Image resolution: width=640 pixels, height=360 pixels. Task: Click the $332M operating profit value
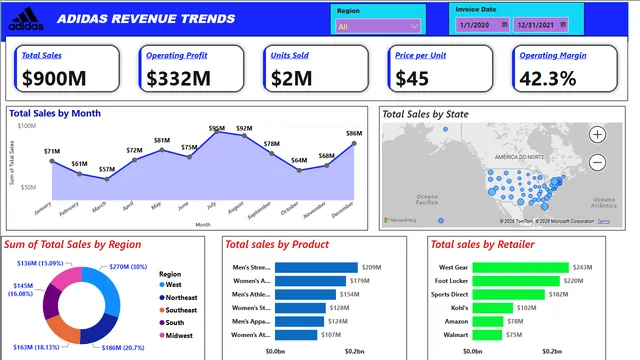coord(178,78)
